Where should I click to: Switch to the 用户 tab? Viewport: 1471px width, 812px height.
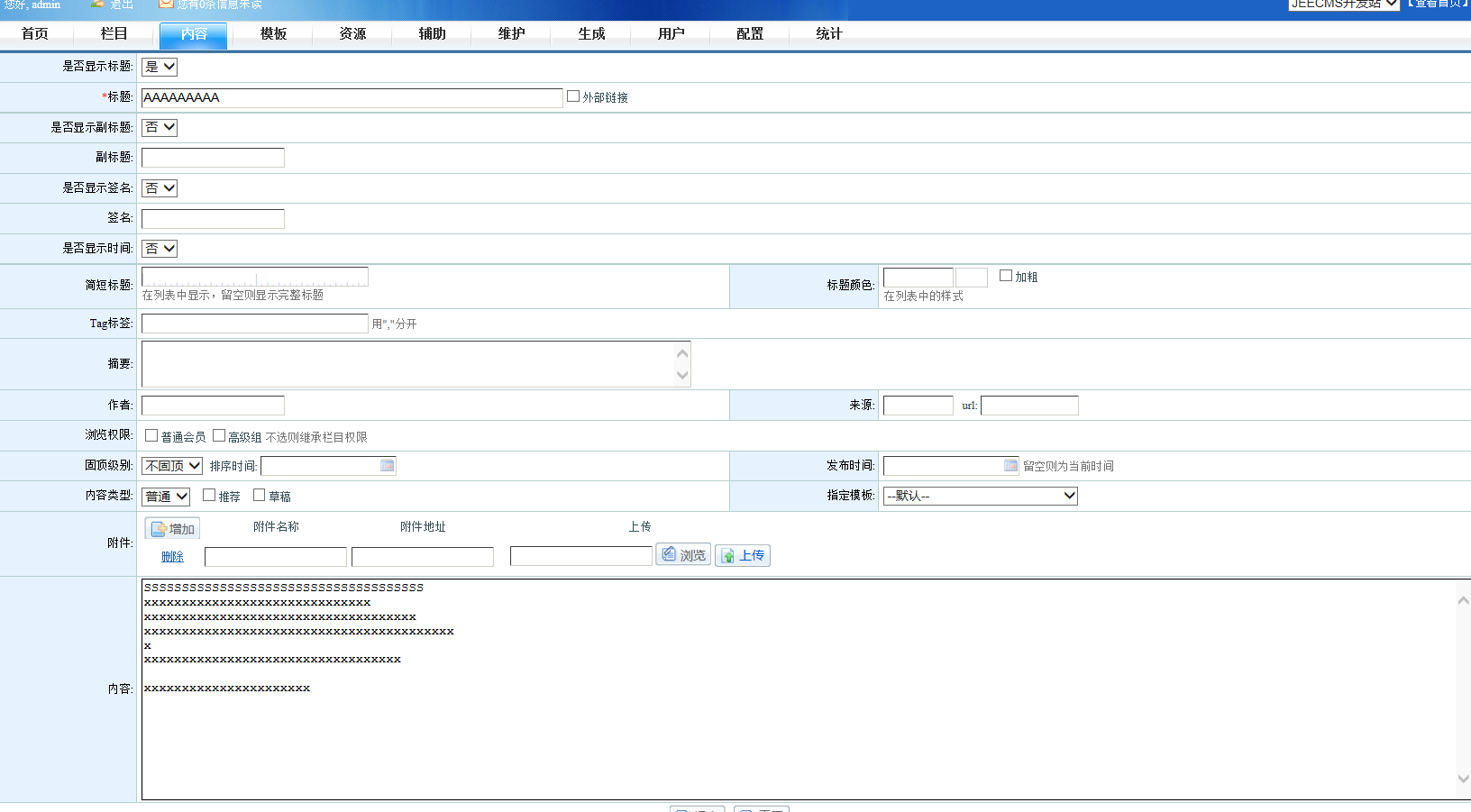point(671,34)
